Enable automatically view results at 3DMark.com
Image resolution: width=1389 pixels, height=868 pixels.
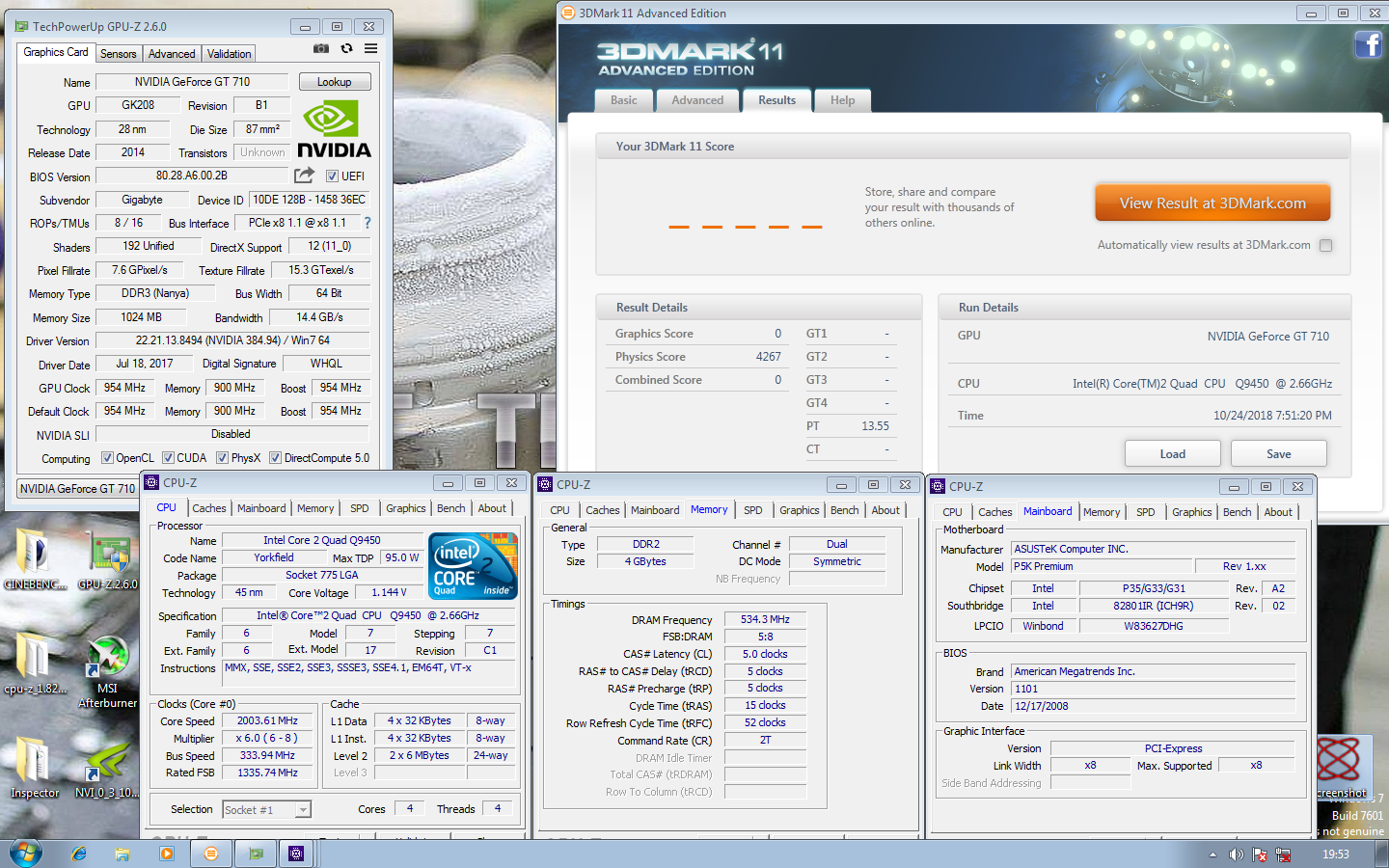(x=1325, y=245)
